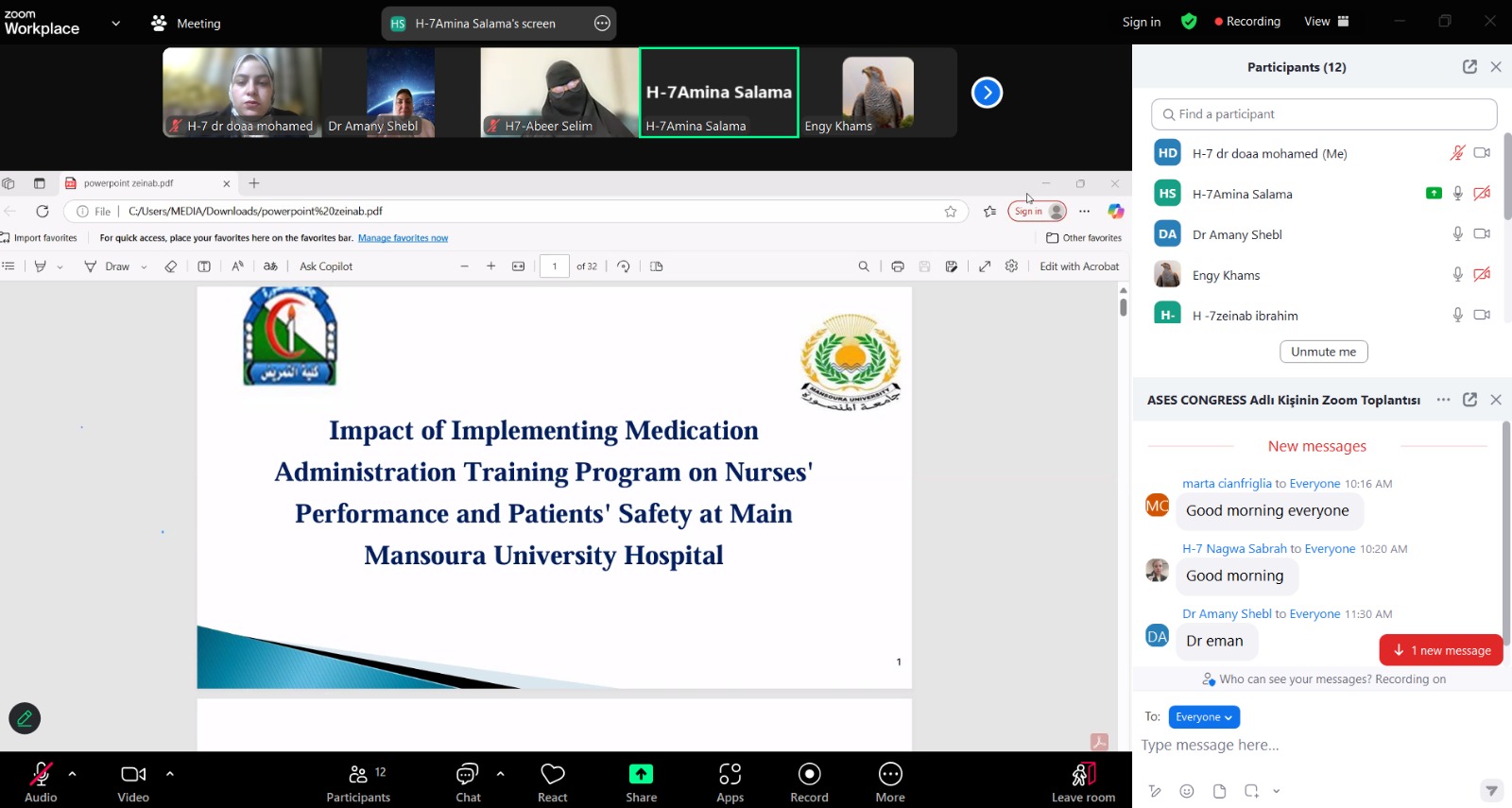
Task: Open chat panel more options ellipsis
Action: pos(1443,400)
